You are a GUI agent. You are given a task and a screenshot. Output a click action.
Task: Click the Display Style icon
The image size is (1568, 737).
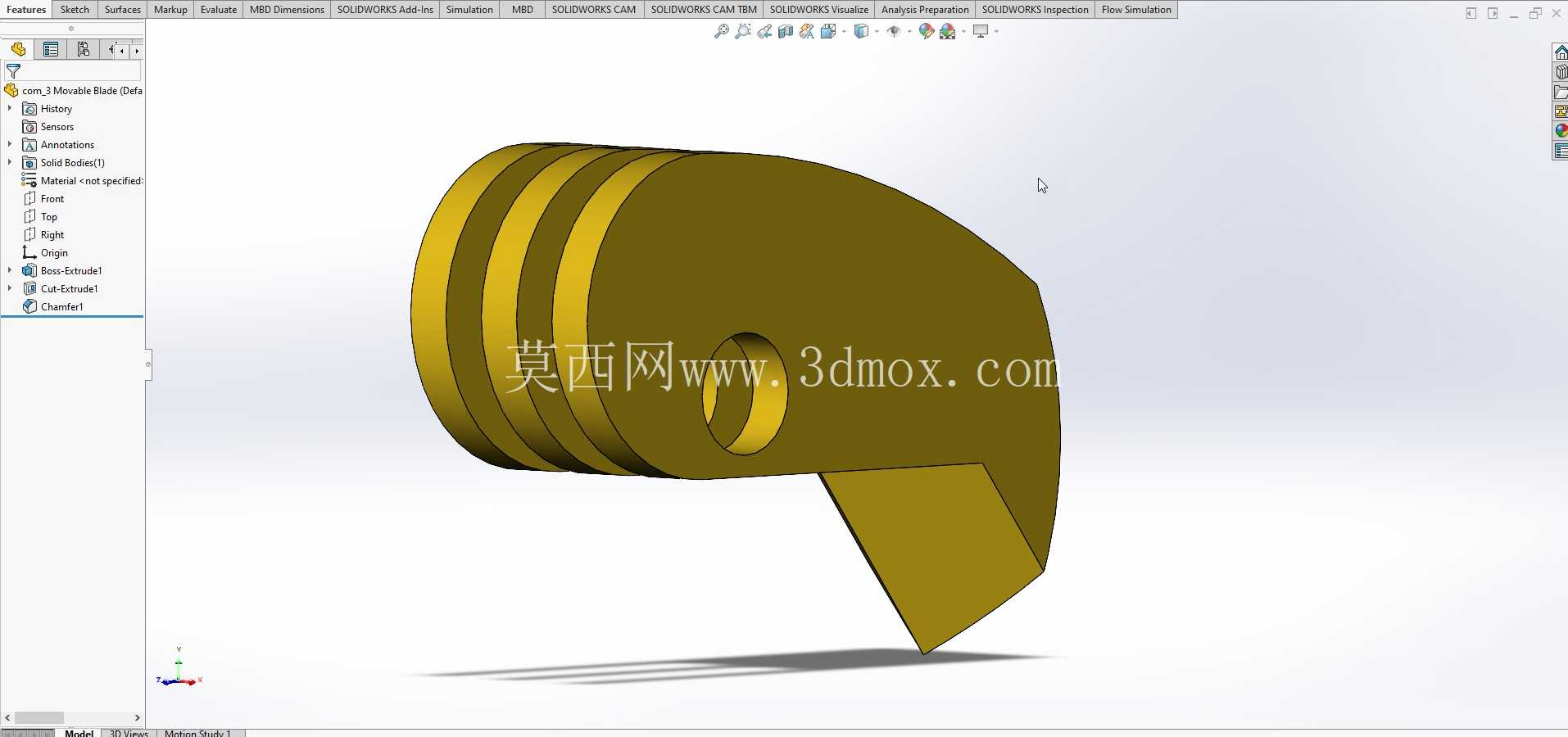[x=861, y=31]
